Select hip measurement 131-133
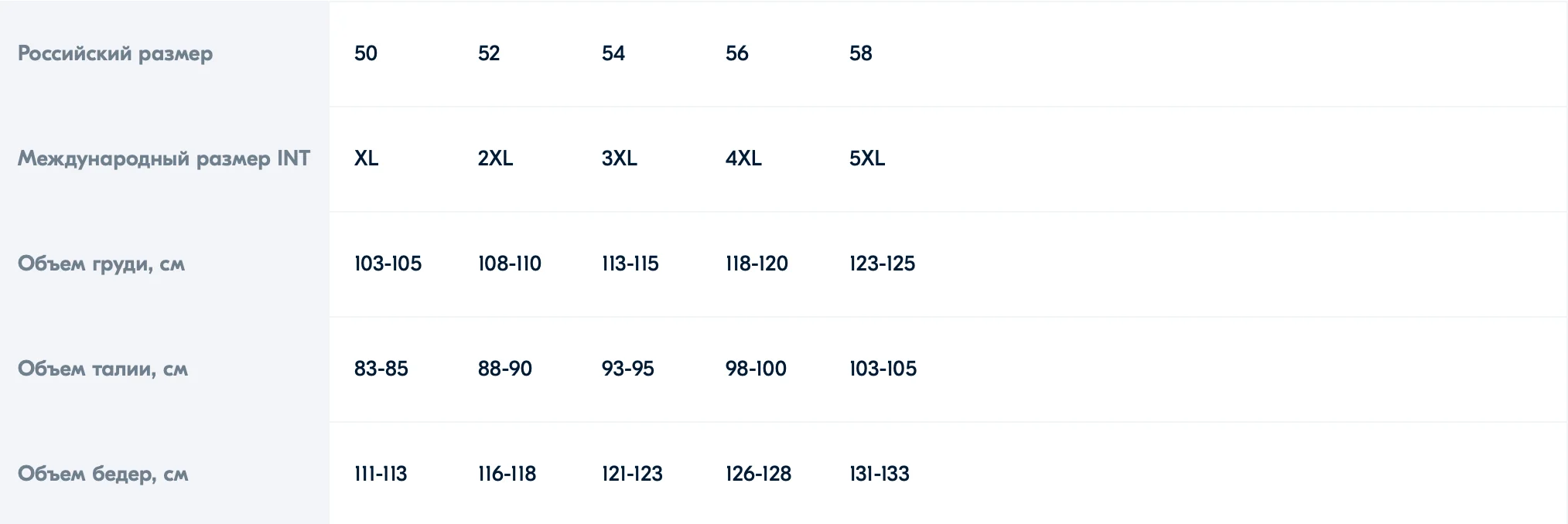 (x=880, y=474)
